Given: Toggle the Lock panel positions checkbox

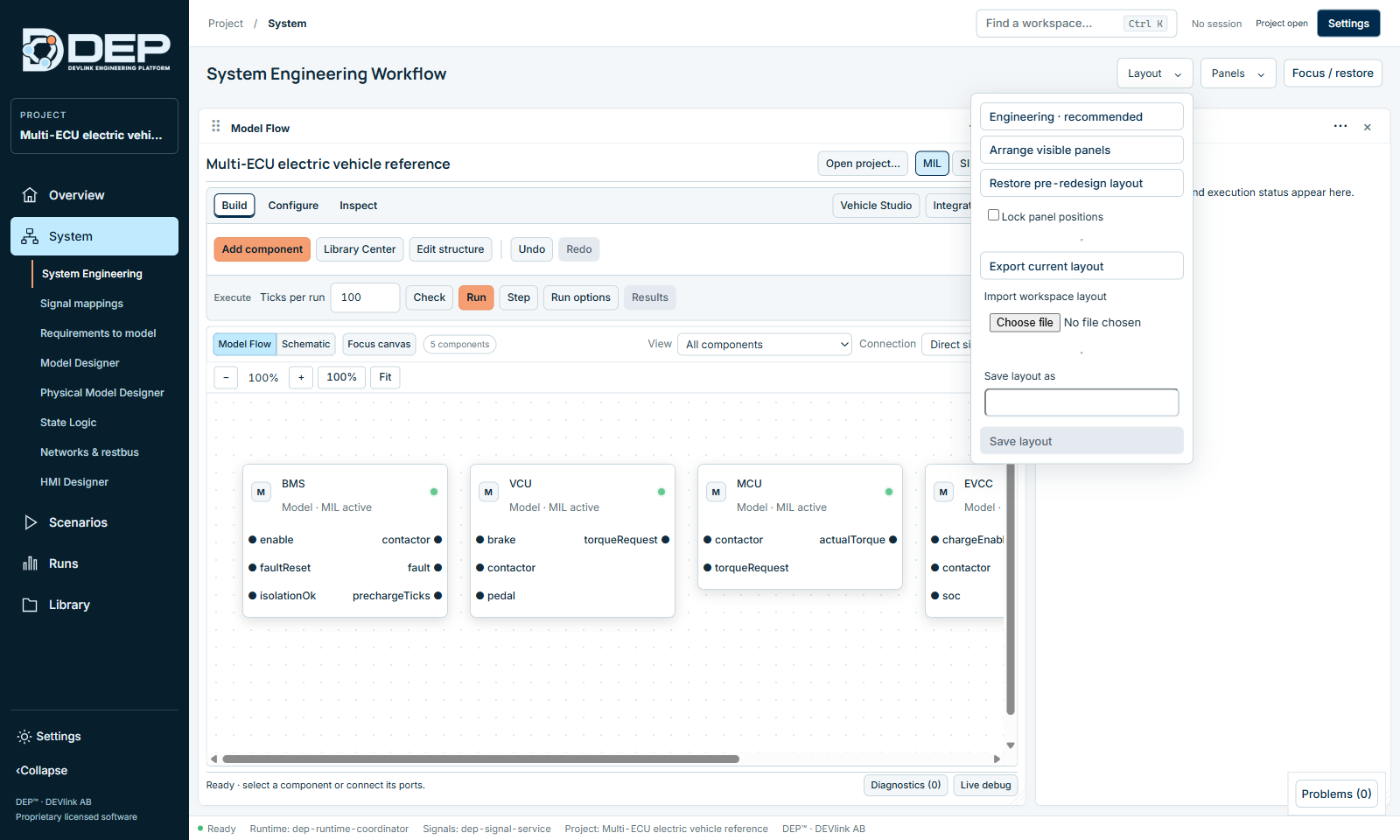Looking at the screenshot, I should tap(993, 215).
